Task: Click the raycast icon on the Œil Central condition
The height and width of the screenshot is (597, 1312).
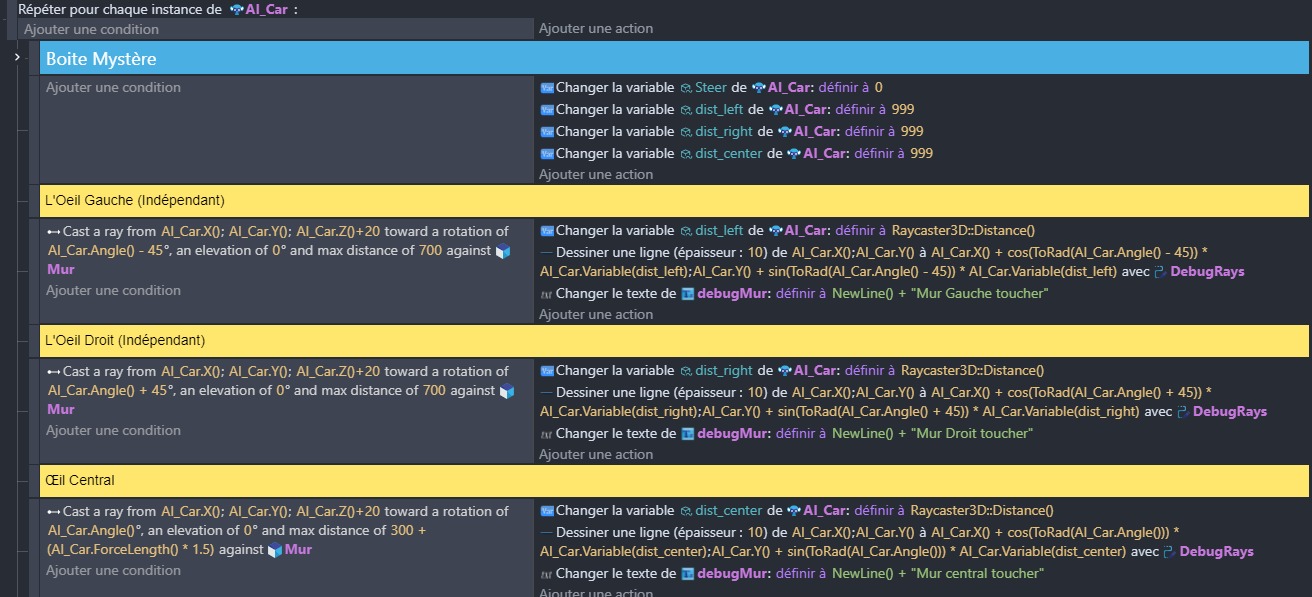Action: point(53,512)
